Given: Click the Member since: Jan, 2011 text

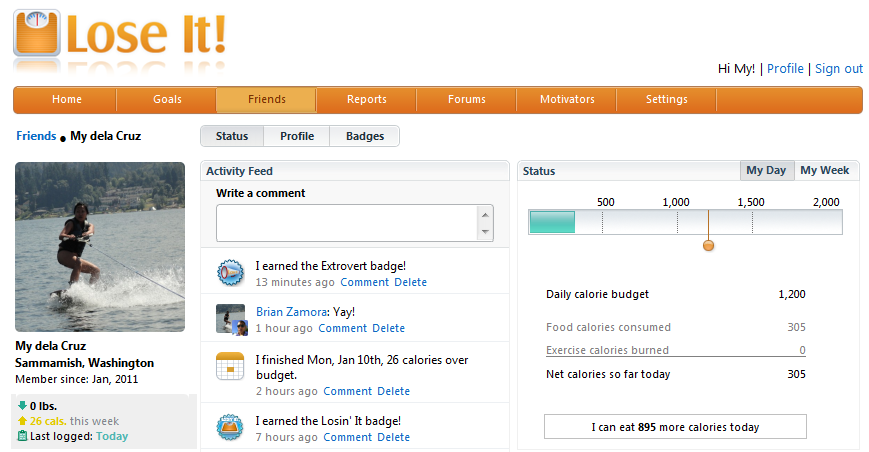Looking at the screenshot, I should coord(76,379).
